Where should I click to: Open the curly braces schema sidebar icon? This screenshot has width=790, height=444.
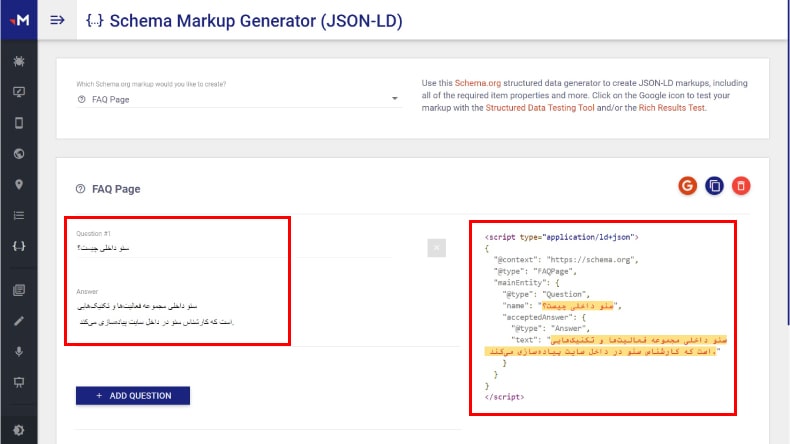tap(19, 246)
